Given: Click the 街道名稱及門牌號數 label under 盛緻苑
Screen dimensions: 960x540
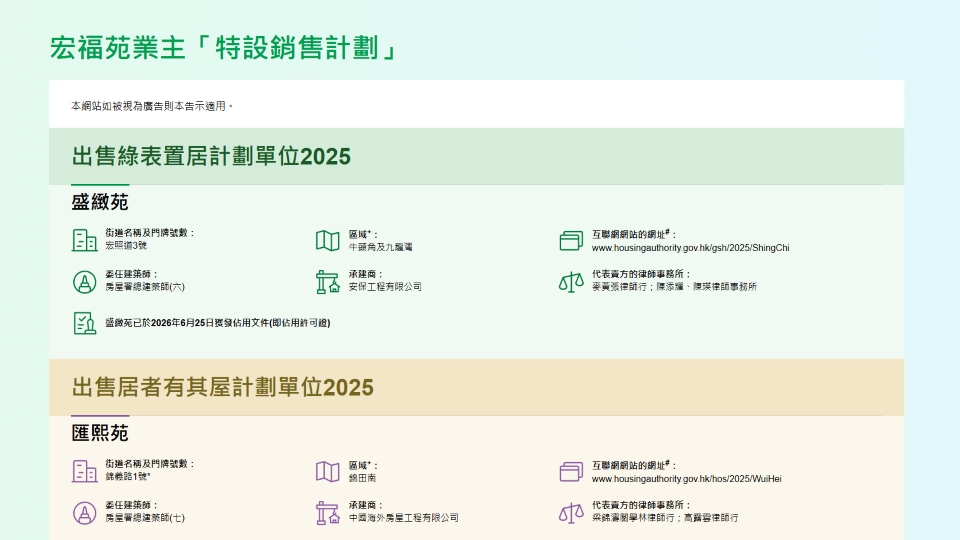Looking at the screenshot, I should (x=149, y=233).
